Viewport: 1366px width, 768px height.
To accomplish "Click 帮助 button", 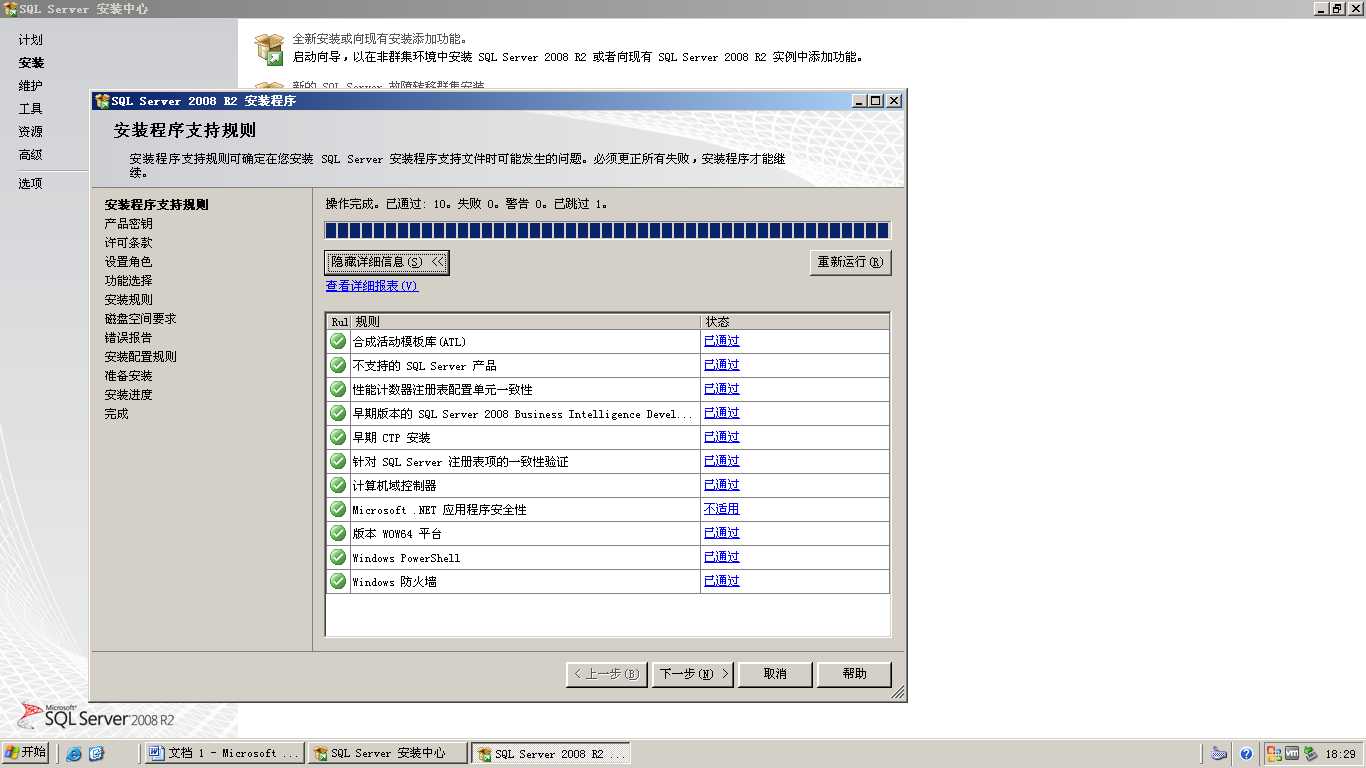I will (x=854, y=674).
